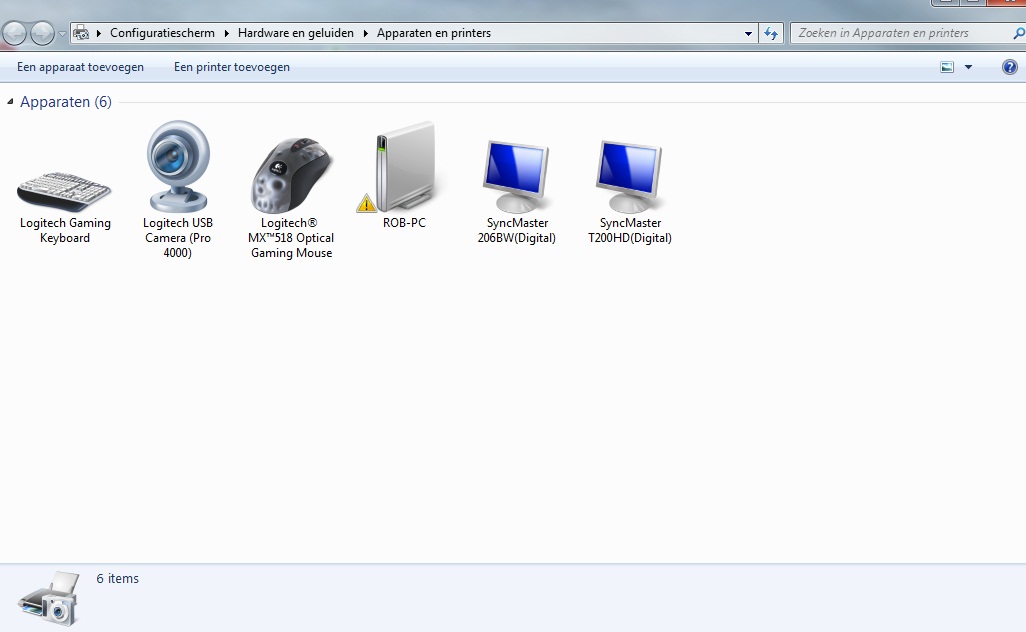Select the Logitech MX518 mouse icon
This screenshot has height=632, width=1026.
(x=291, y=175)
